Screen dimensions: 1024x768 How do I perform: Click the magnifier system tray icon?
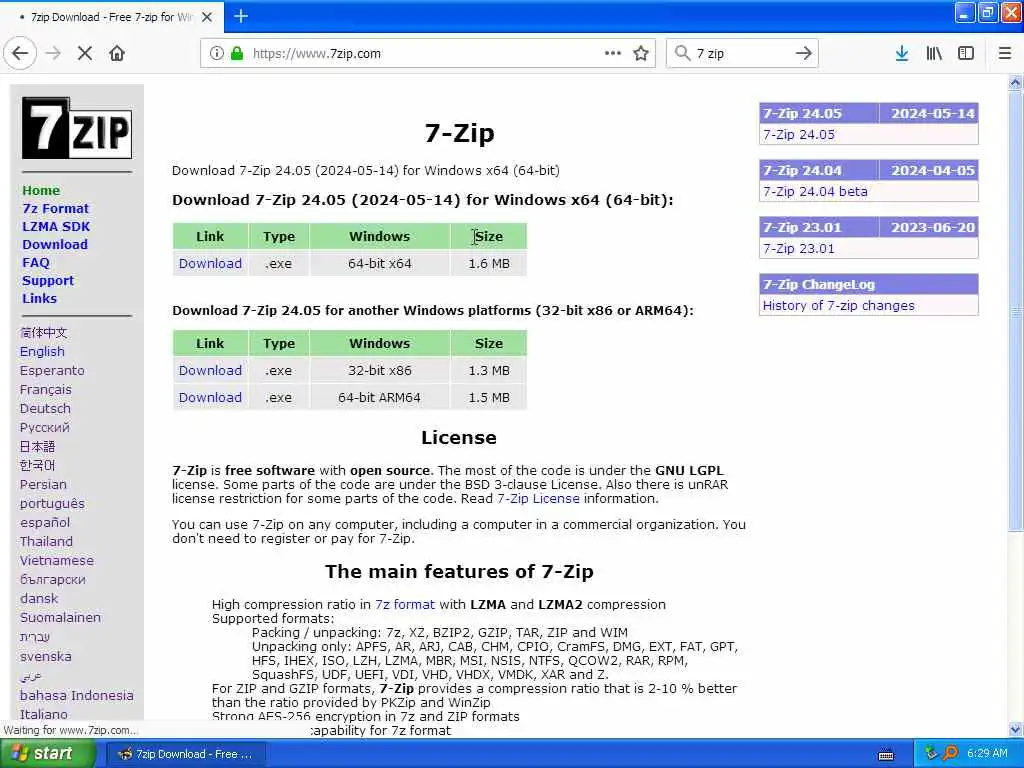(x=951, y=753)
